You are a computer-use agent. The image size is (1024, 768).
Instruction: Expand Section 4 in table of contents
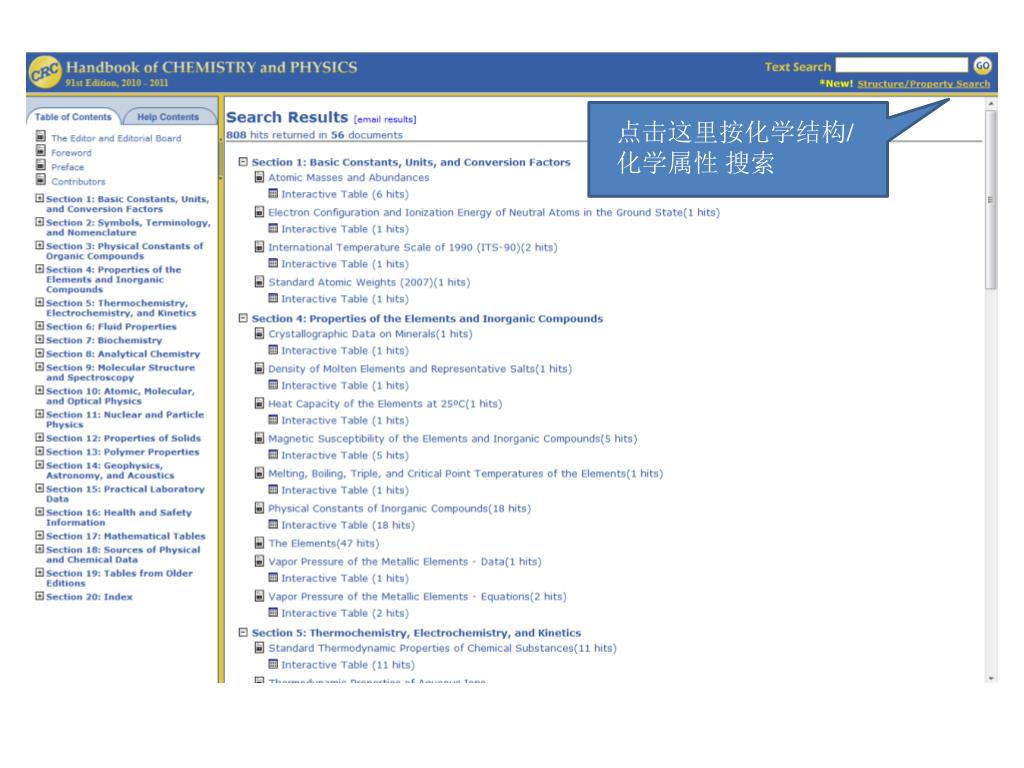click(40, 269)
